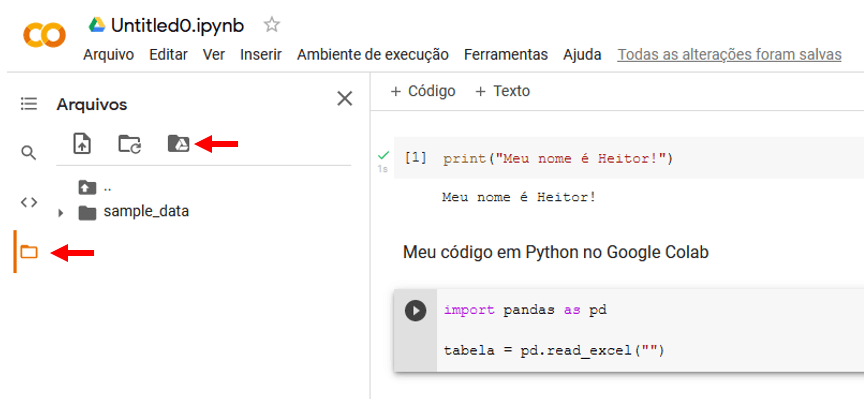Click the green checkmark execution status
The image size is (864, 399).
pyautogui.click(x=384, y=156)
